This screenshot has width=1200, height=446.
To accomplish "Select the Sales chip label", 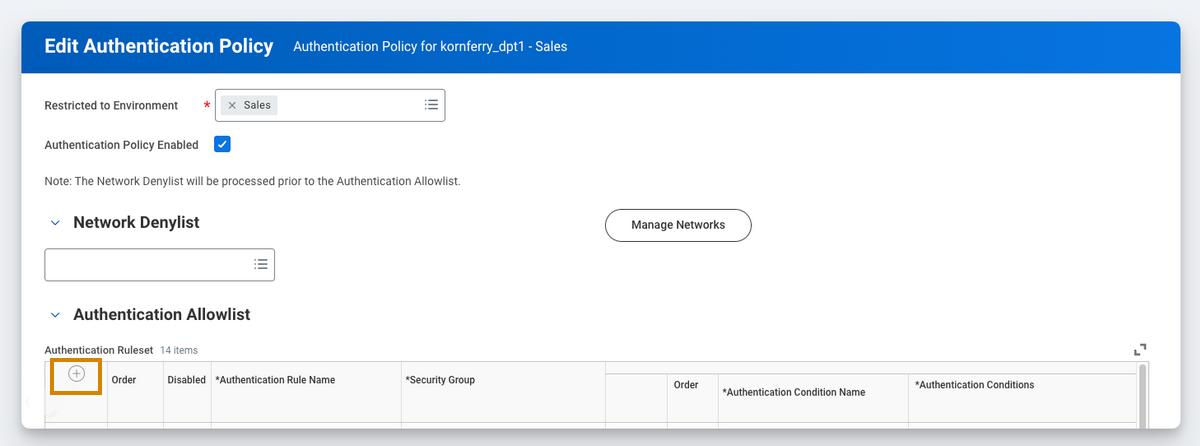I will point(258,105).
